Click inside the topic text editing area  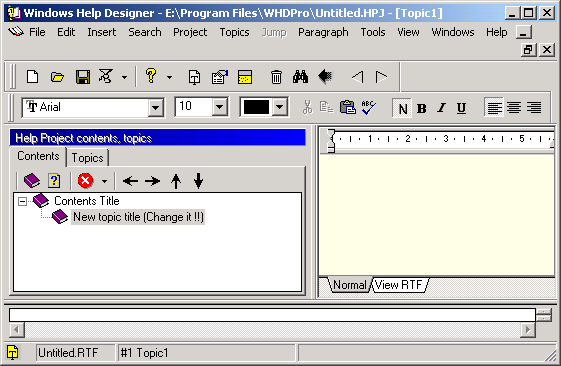click(436, 215)
